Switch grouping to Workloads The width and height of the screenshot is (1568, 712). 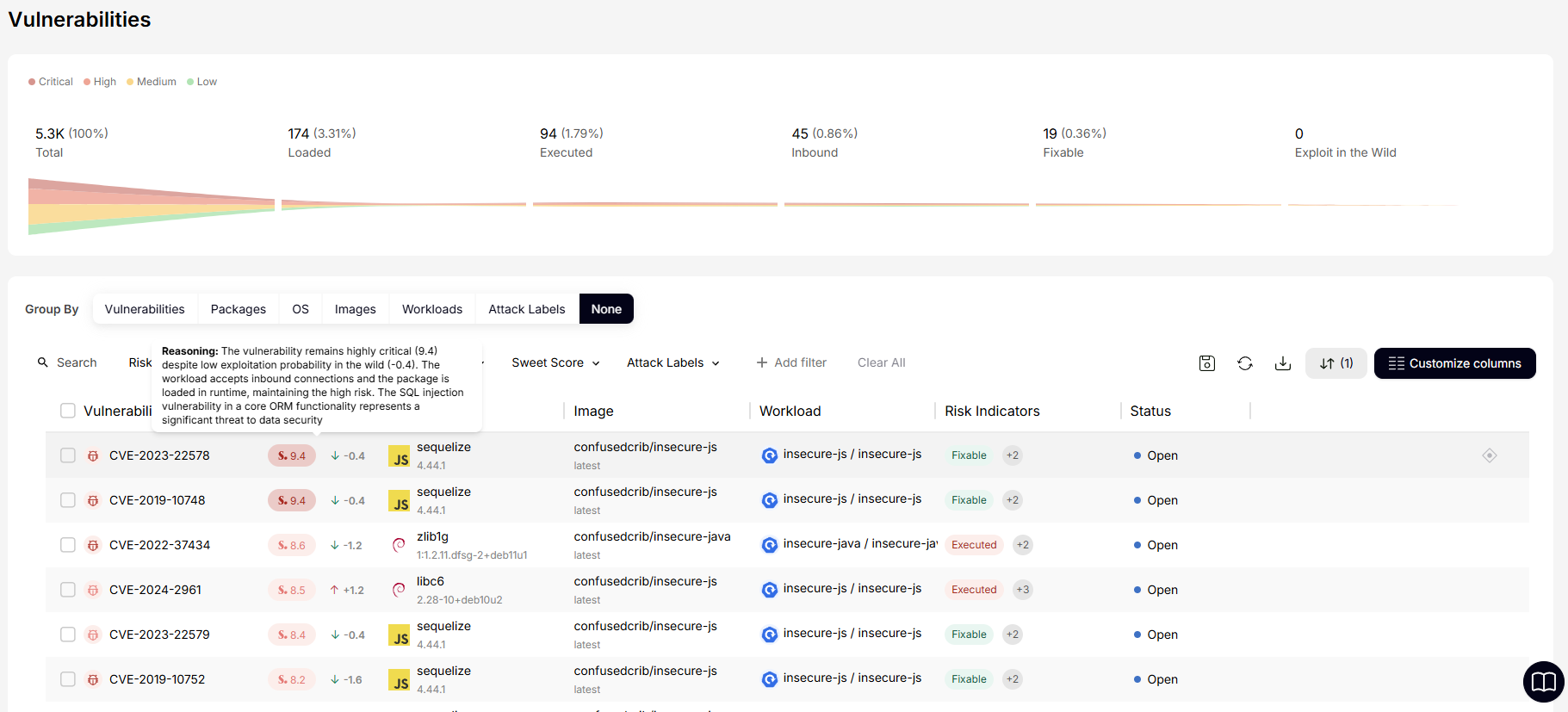432,309
